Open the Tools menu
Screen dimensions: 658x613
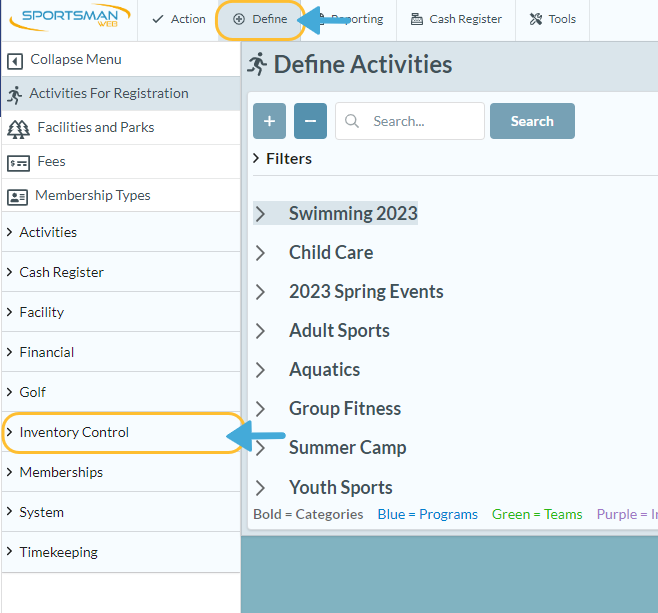[x=552, y=19]
